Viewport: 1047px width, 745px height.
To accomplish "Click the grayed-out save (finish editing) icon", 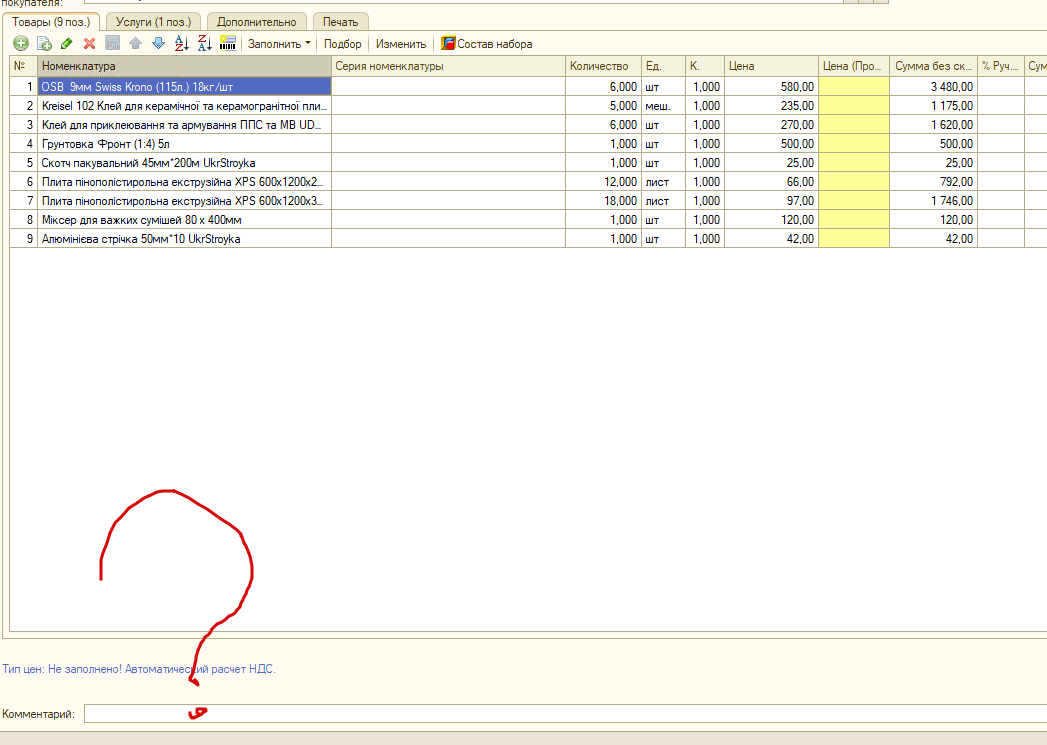I will (112, 44).
